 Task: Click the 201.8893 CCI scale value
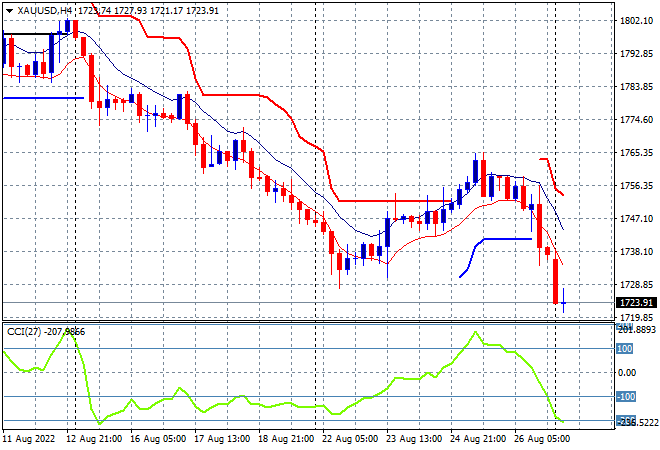coord(636,329)
